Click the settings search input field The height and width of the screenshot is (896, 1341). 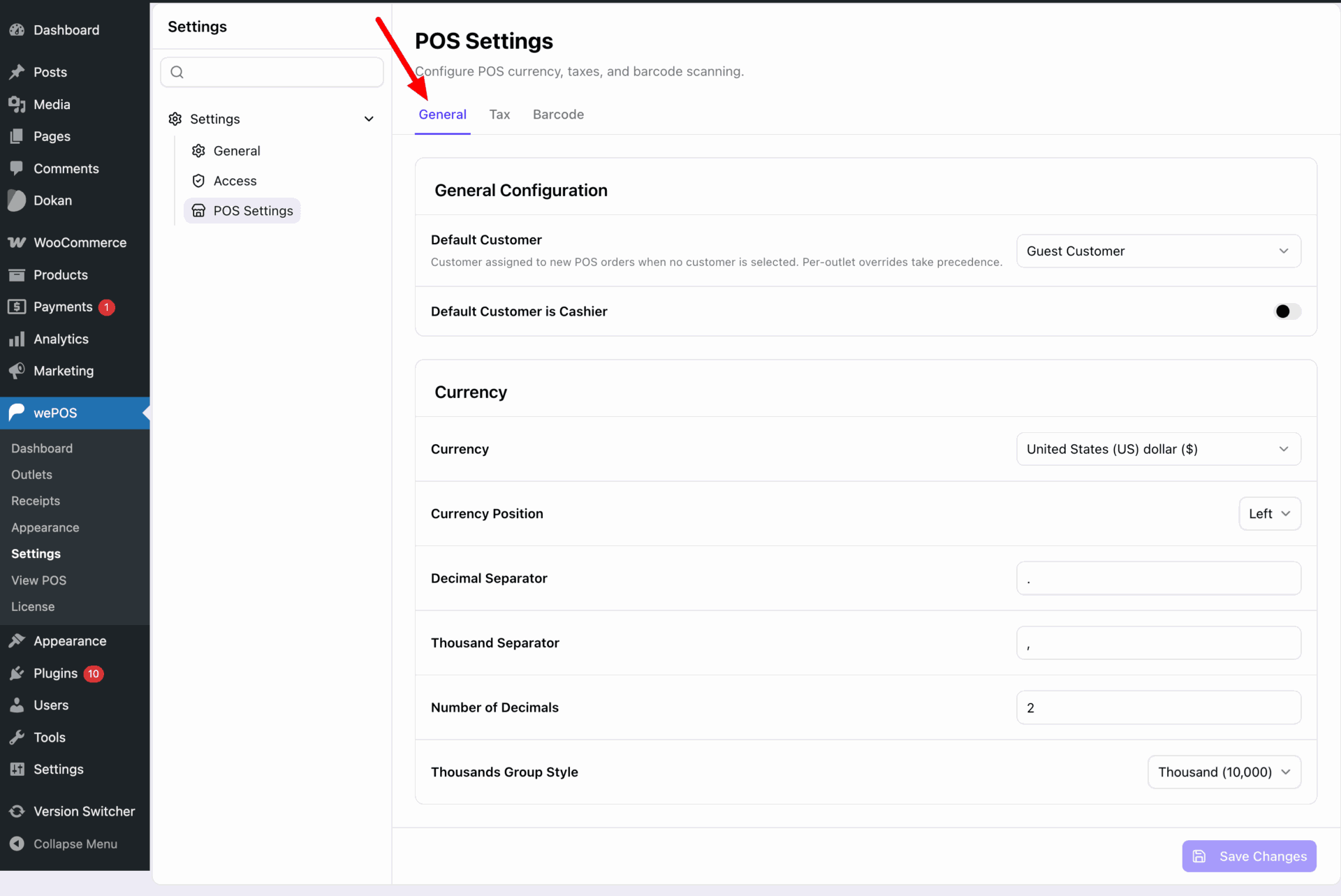[272, 72]
